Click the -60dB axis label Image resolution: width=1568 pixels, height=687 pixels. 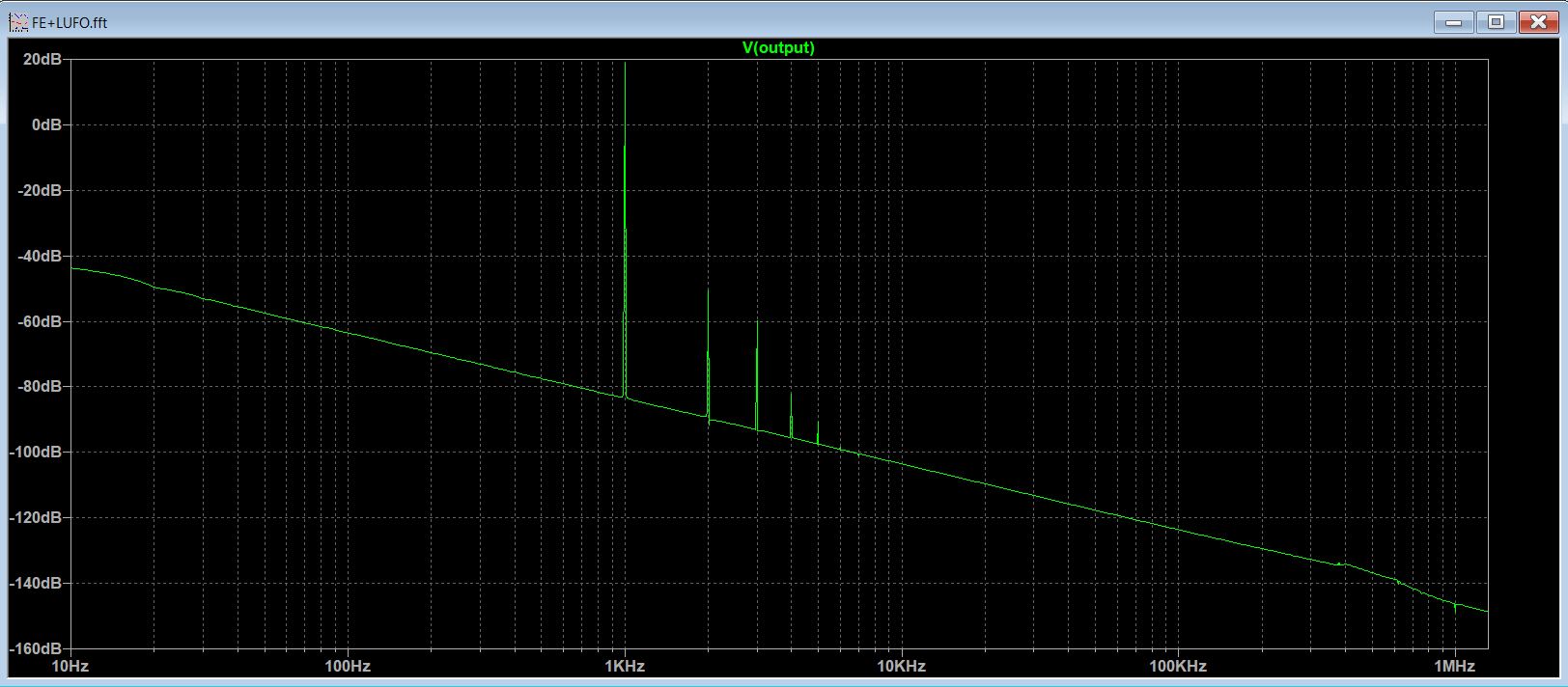pyautogui.click(x=40, y=321)
